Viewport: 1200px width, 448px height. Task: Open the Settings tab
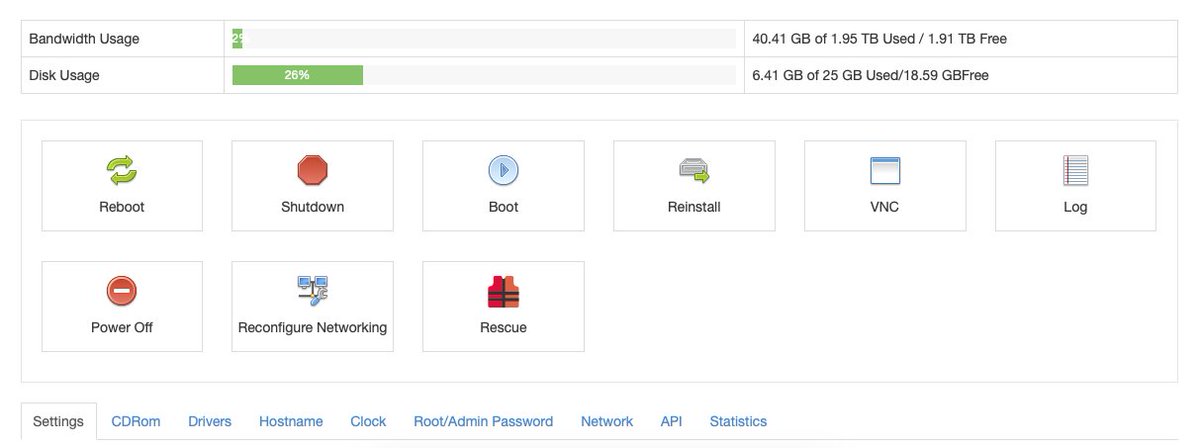[x=59, y=421]
